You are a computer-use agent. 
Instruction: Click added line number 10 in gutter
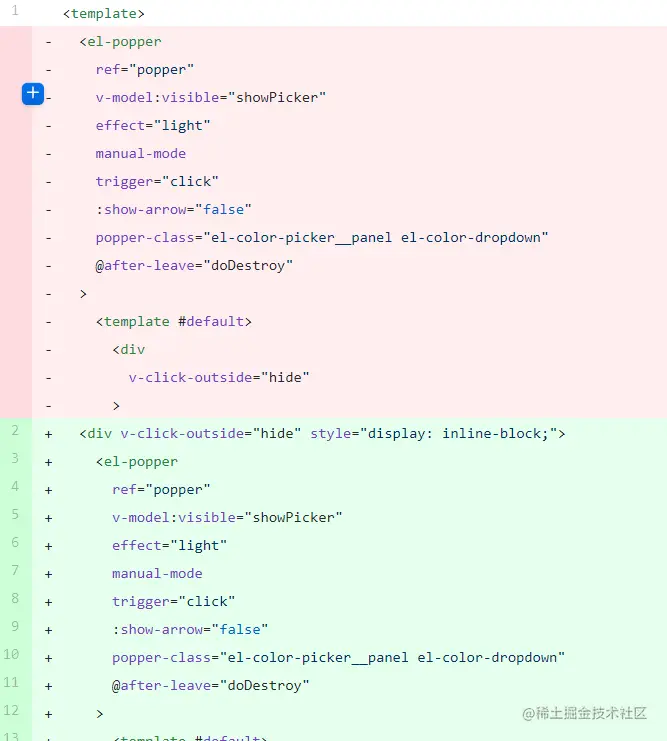[x=11, y=655]
